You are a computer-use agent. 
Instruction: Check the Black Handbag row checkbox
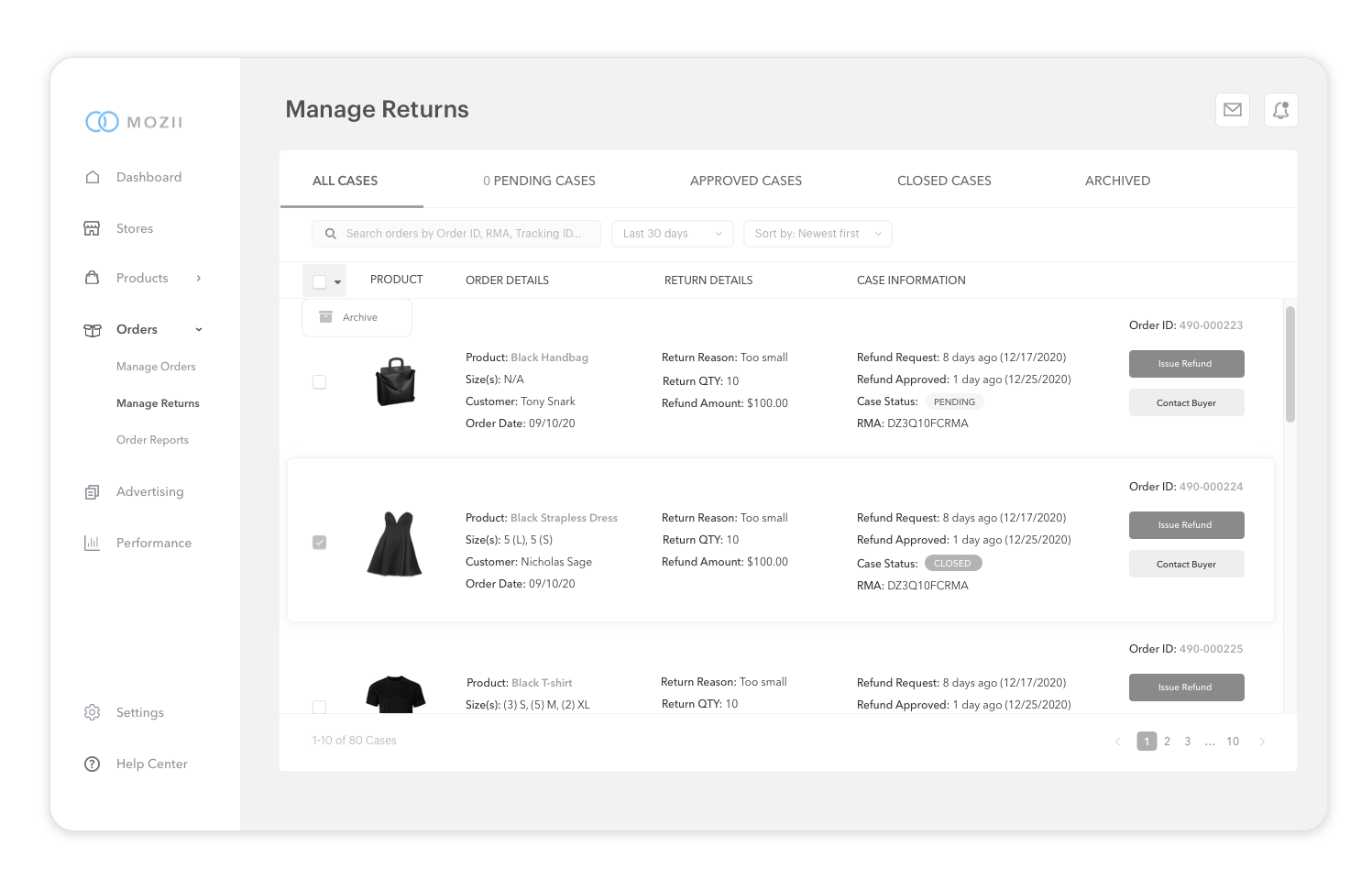click(x=319, y=382)
